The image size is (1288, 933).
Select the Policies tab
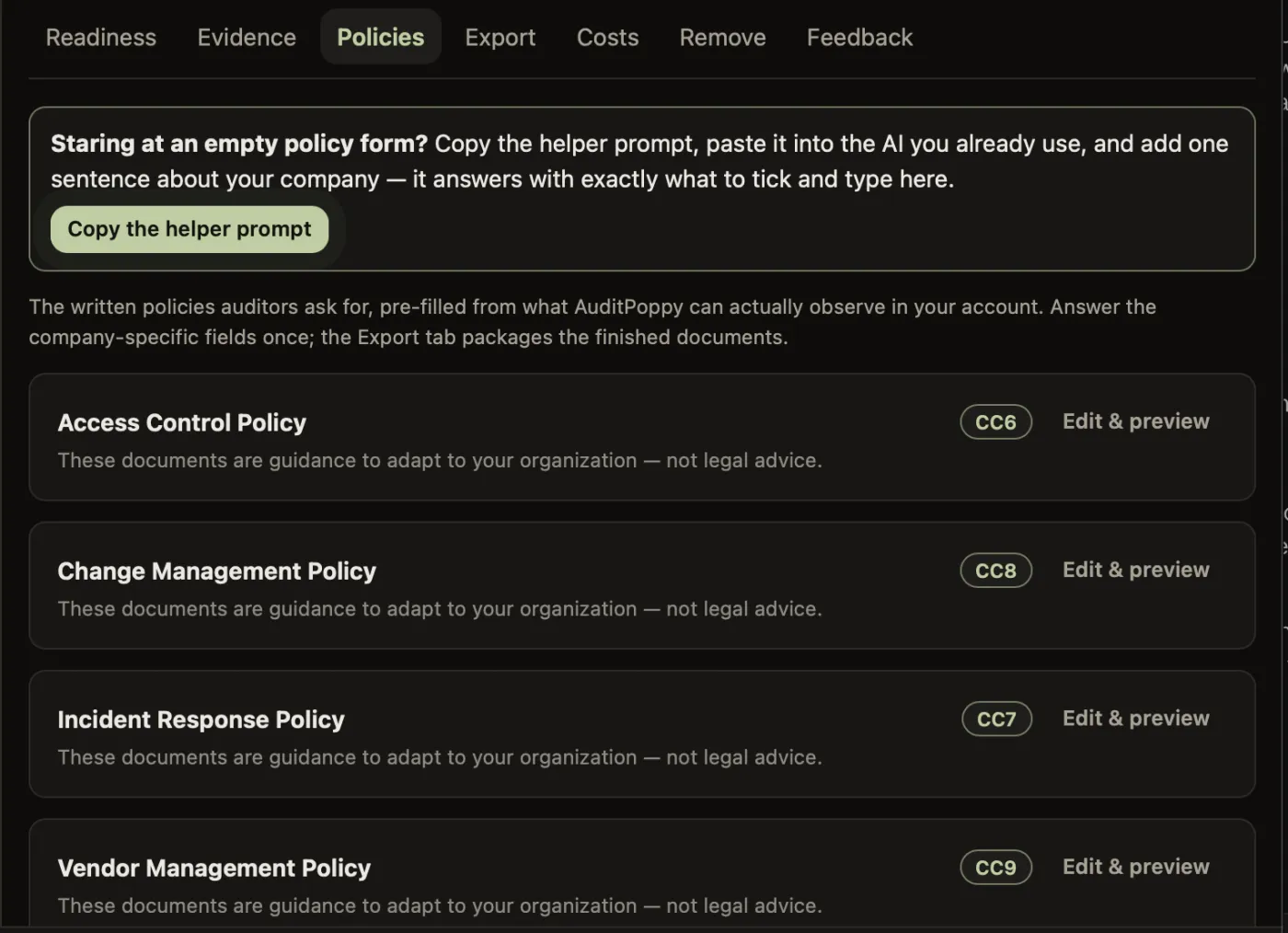click(381, 37)
